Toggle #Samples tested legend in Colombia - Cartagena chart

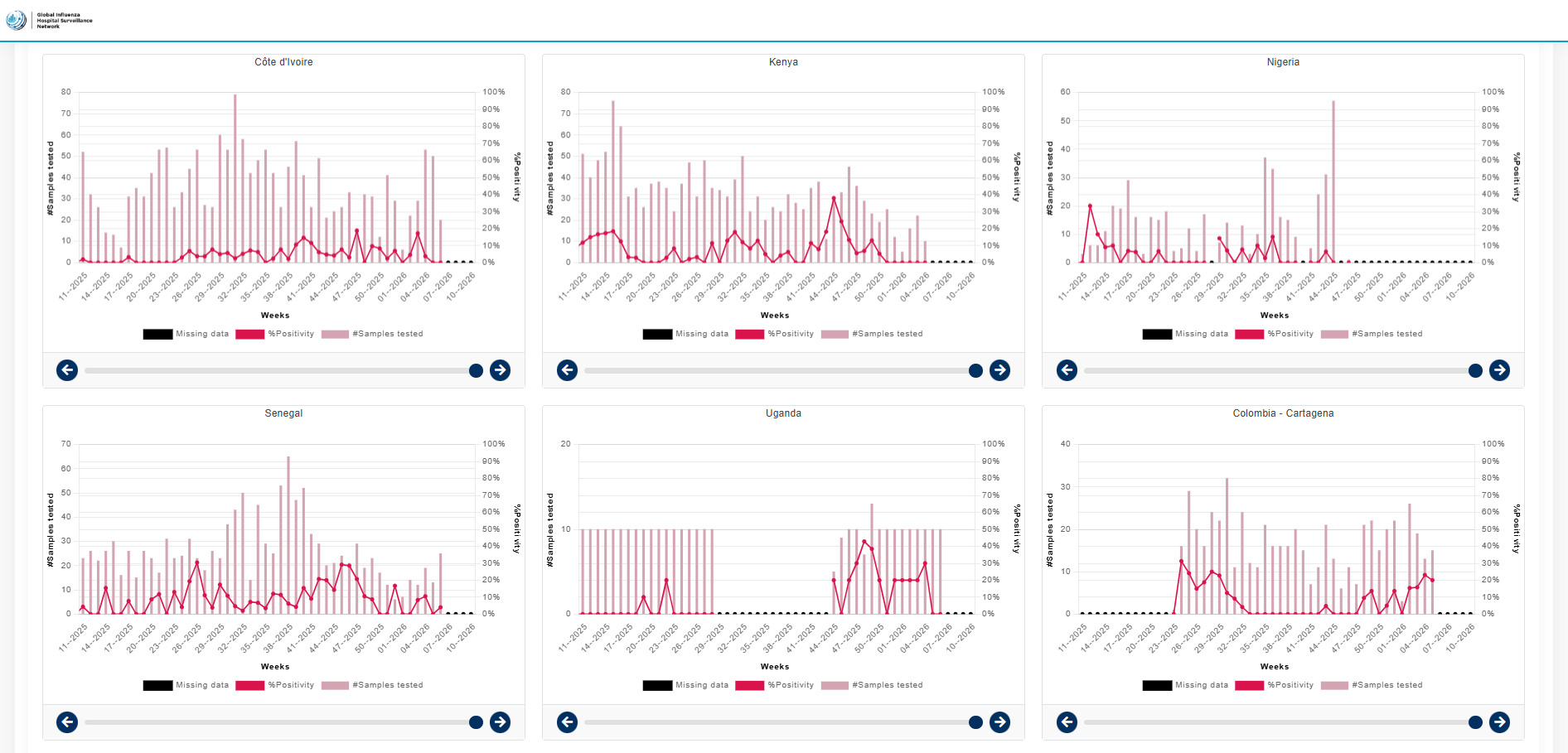[x=1372, y=685]
